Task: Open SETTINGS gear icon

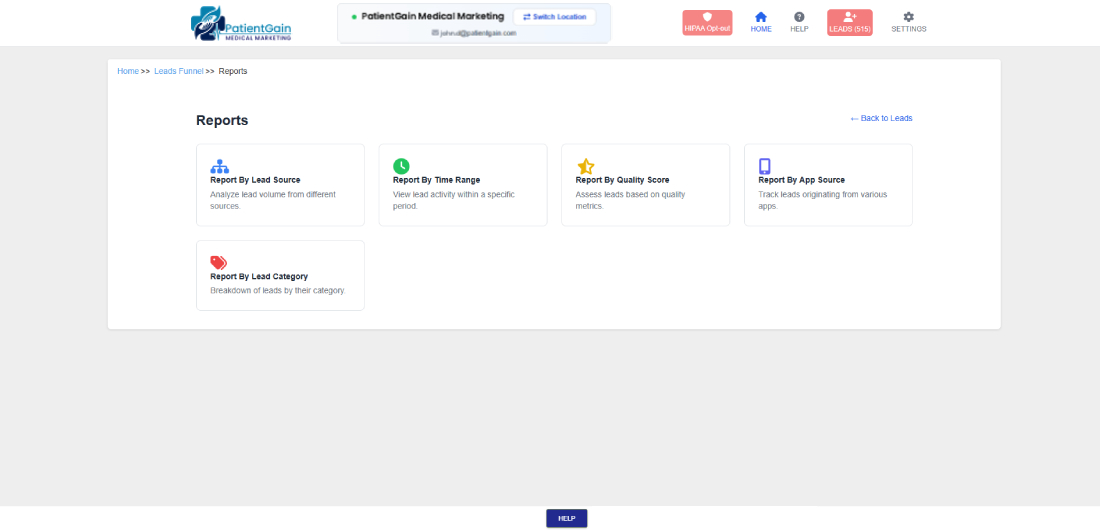Action: (908, 22)
